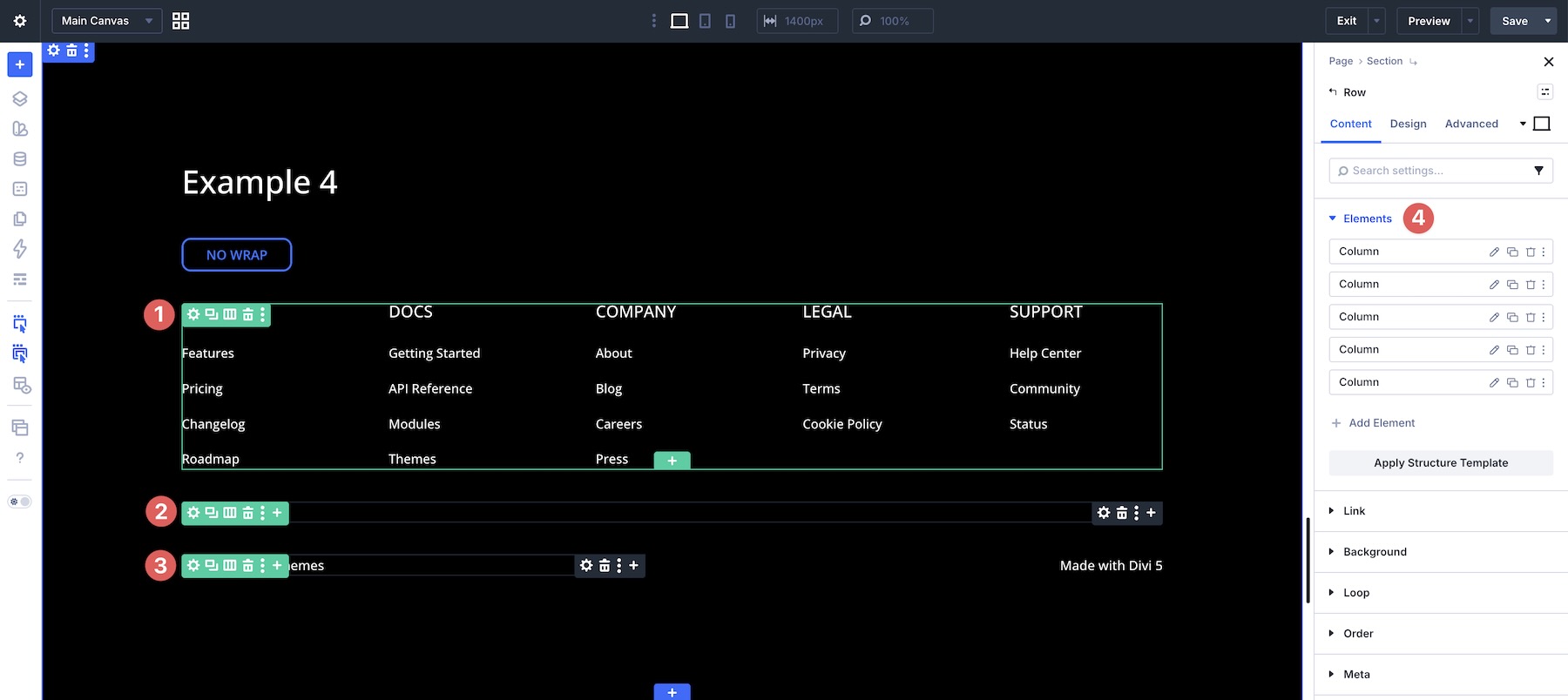Edit the third Column with pencil icon

[1494, 317]
